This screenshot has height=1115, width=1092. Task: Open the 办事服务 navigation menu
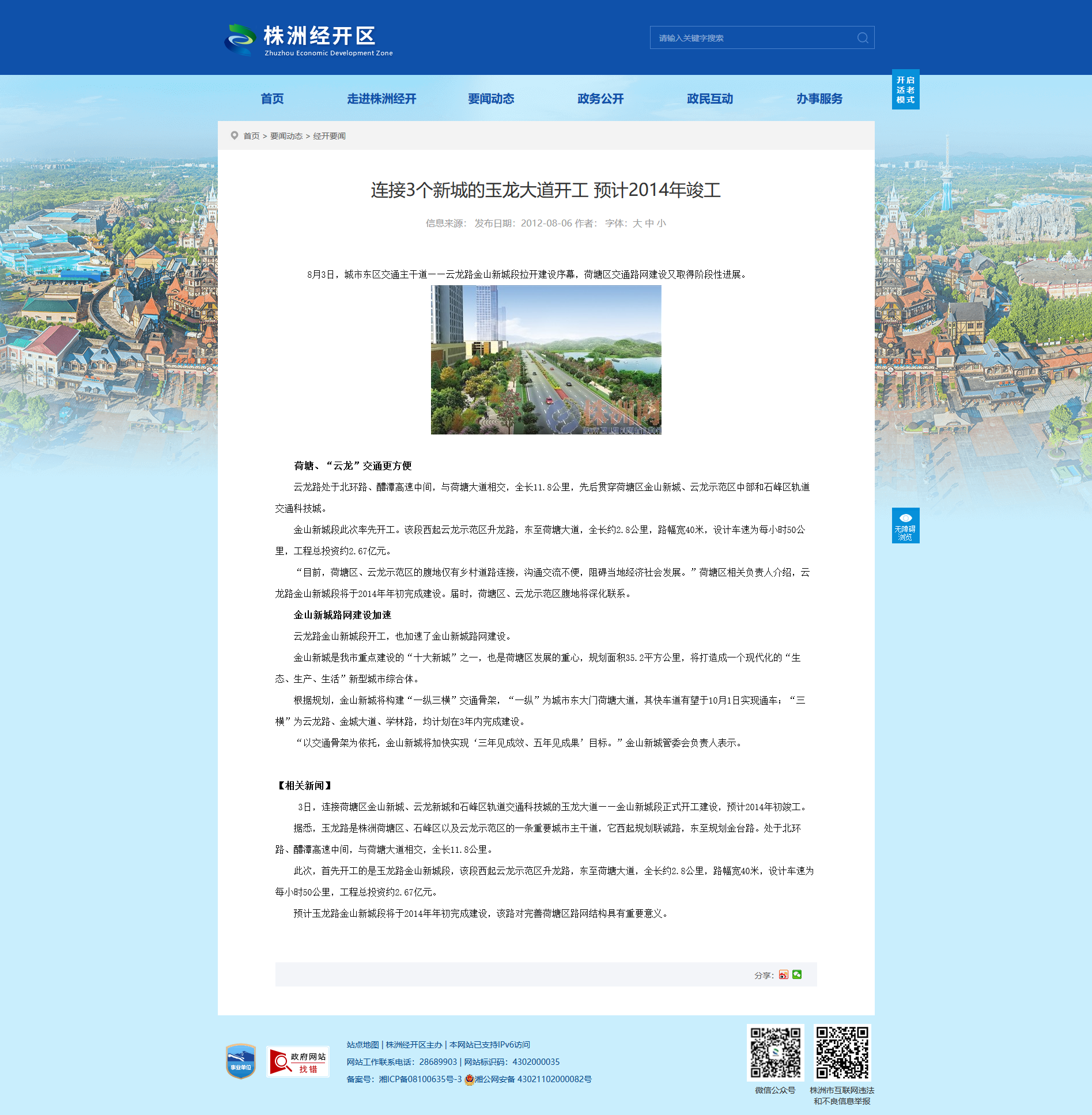click(819, 99)
